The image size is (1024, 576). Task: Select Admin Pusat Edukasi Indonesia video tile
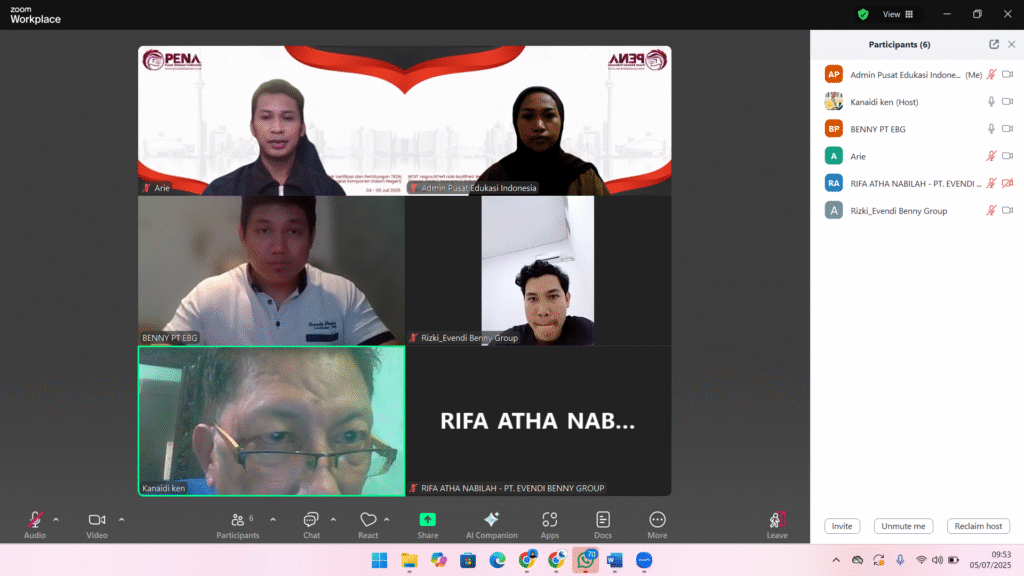538,121
